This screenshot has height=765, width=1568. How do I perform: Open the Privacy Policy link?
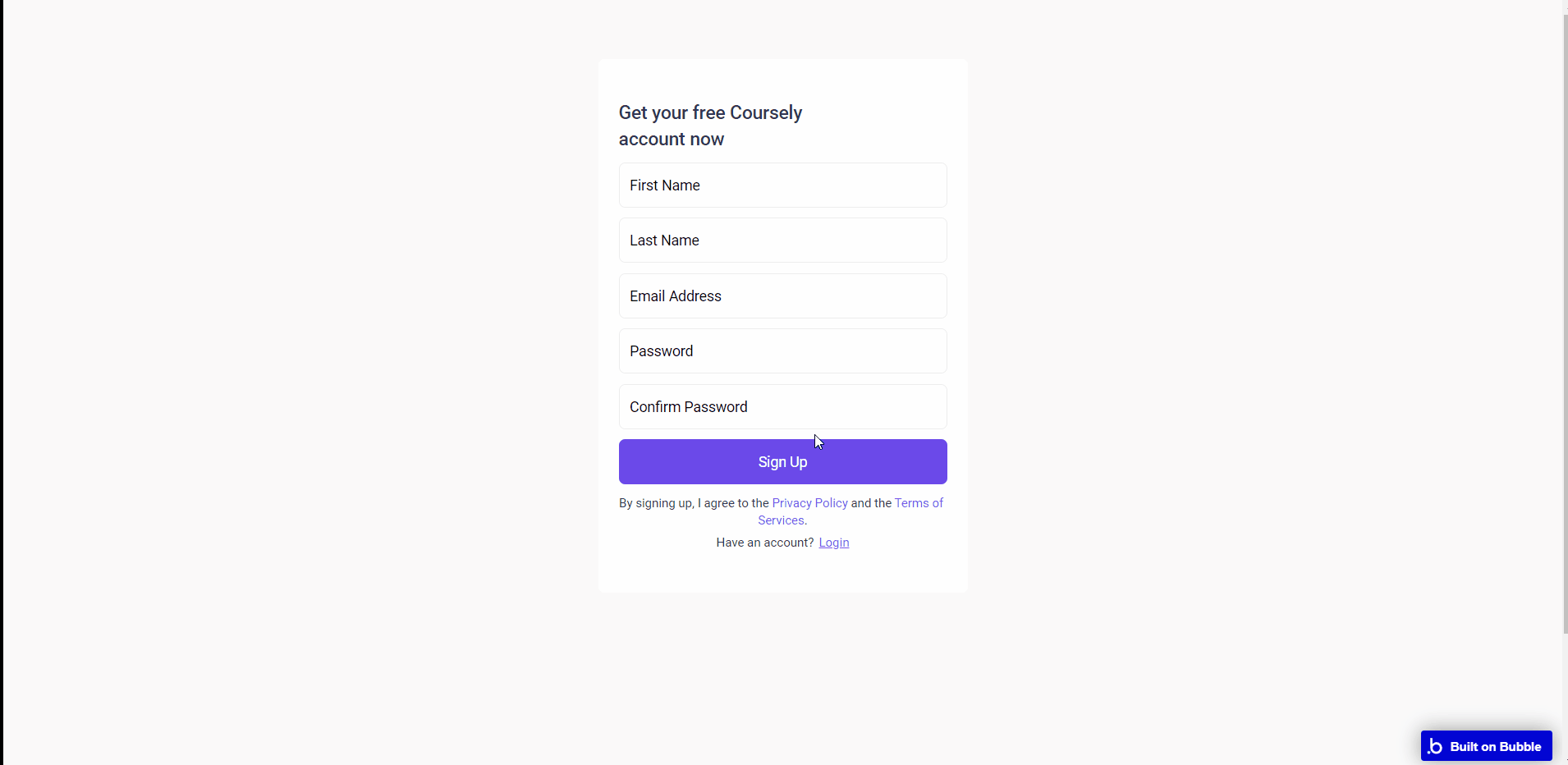(809, 503)
